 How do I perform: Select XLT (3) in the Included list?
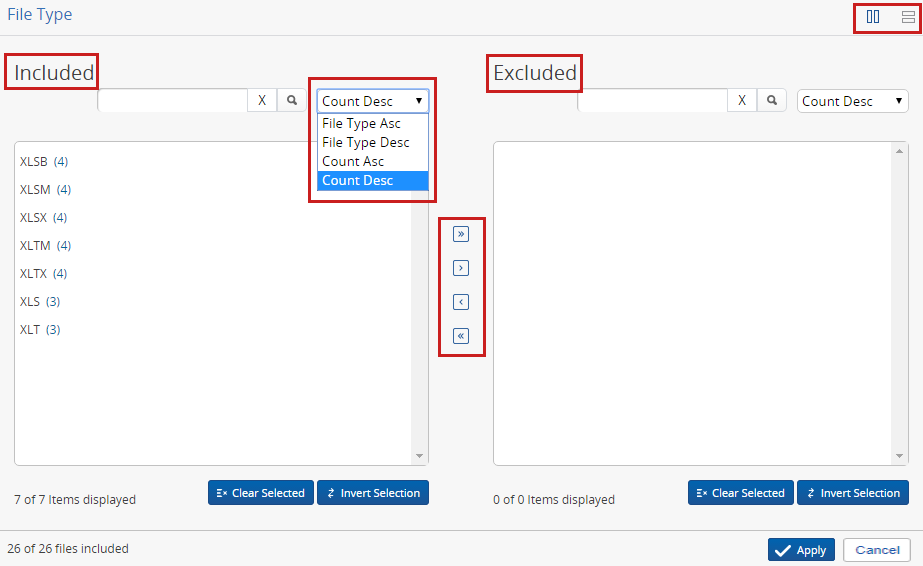point(40,329)
